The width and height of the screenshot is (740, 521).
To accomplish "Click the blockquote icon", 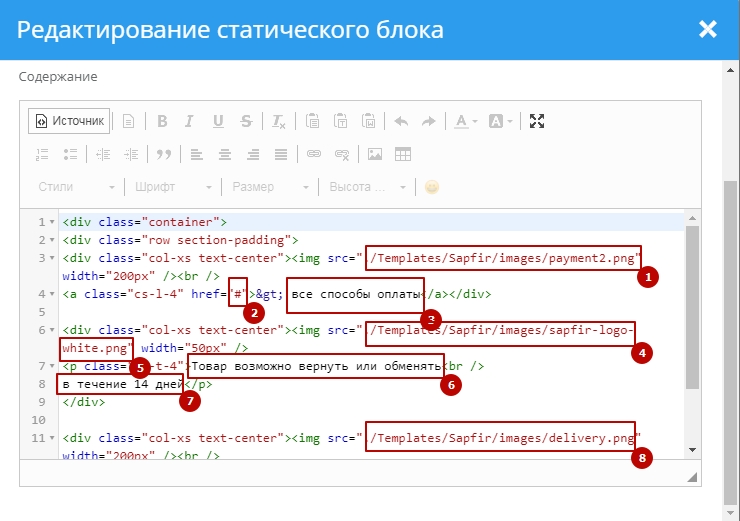I will [x=163, y=154].
